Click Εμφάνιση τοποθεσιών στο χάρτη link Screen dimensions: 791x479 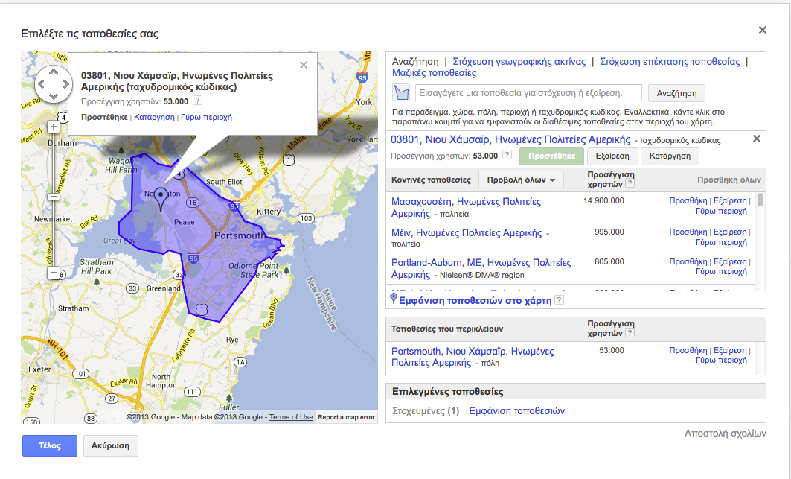475,301
